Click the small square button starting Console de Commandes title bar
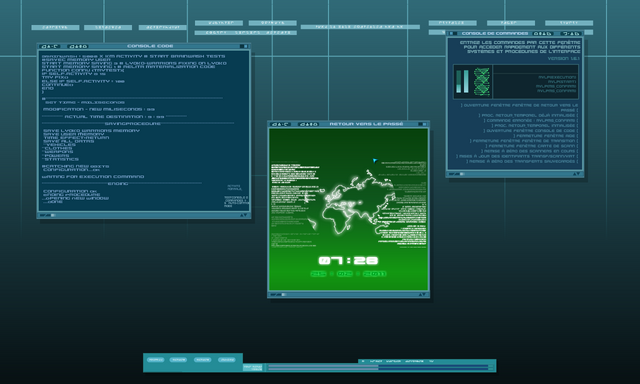The height and width of the screenshot is (384, 640). tap(453, 33)
